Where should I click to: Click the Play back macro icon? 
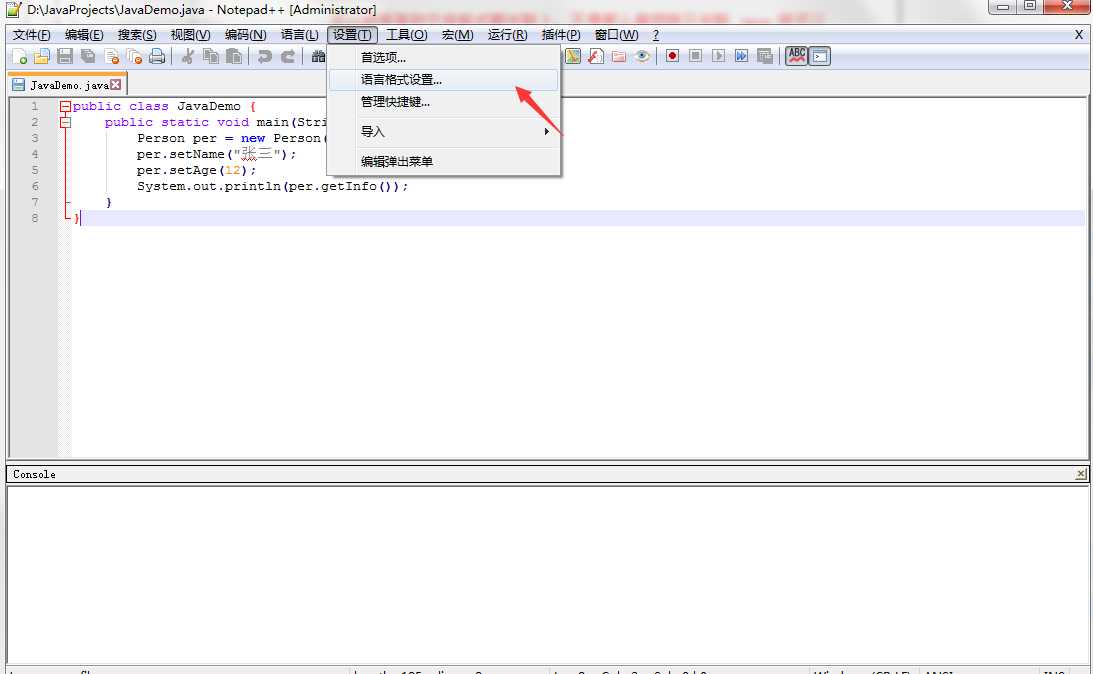pyautogui.click(x=718, y=56)
